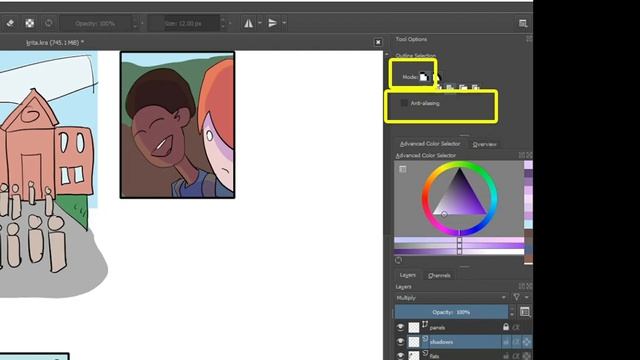Open color selector settings icon
Image resolution: width=640 pixels, height=360 pixels.
click(403, 169)
